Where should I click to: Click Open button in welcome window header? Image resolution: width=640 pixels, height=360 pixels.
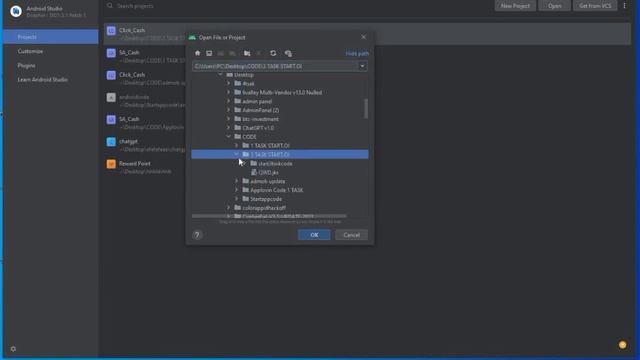point(554,6)
